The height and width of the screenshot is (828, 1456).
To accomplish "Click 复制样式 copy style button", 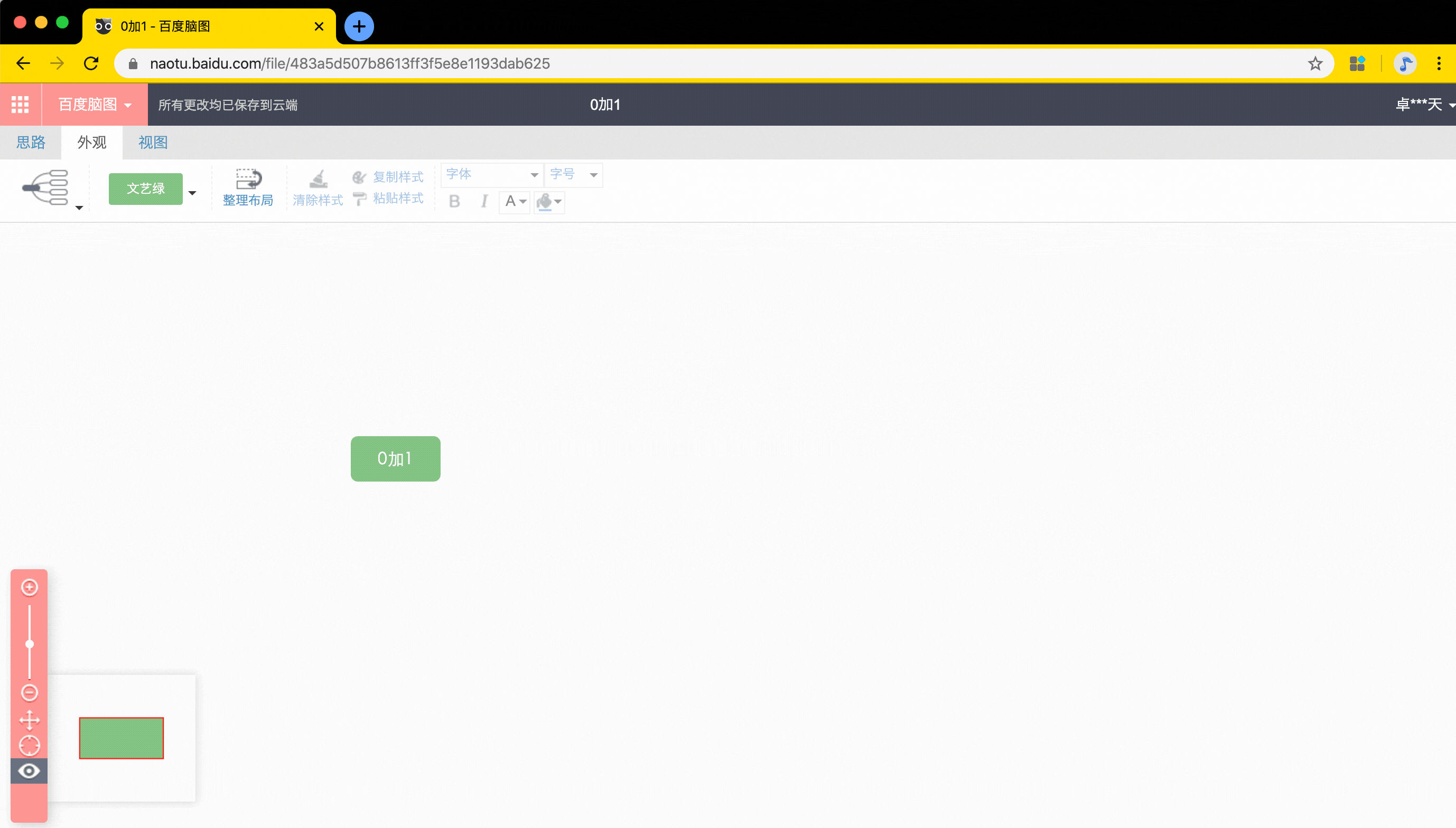I will (x=388, y=177).
